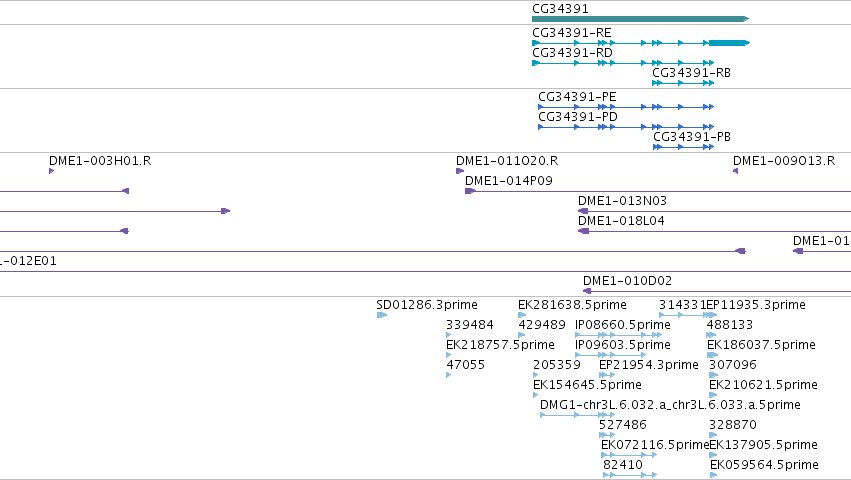This screenshot has height=480, width=851.
Task: Click the 82410 EST label
Action: [x=623, y=465]
